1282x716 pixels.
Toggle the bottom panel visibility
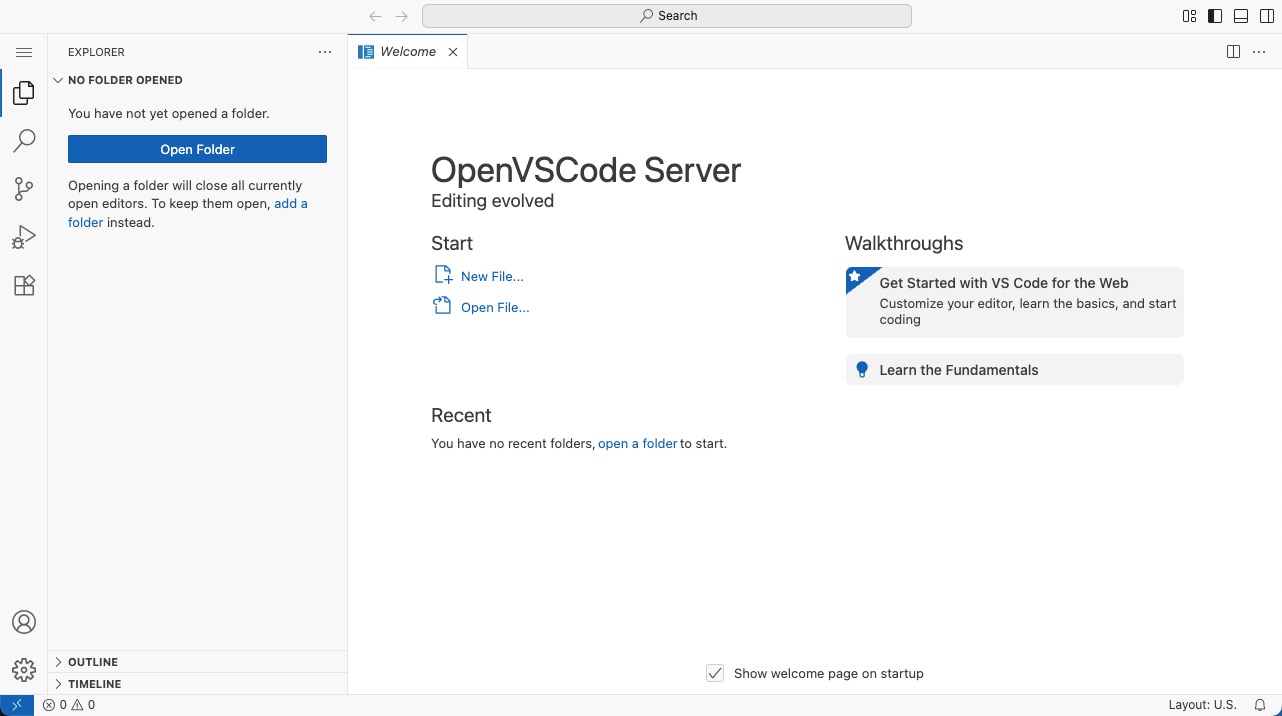(x=1241, y=16)
